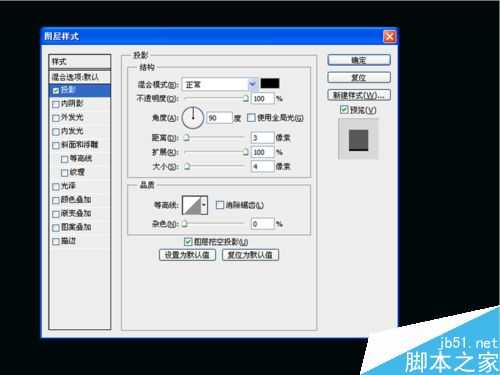Click the 扩展 value field showing 100
This screenshot has width=500, height=375.
[262, 152]
